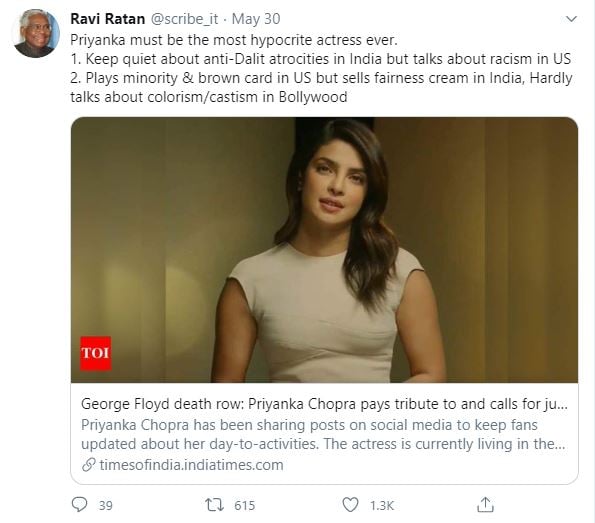
Task: Click the 'Priyanka must be the most hypocrite' line
Action: click(x=234, y=40)
